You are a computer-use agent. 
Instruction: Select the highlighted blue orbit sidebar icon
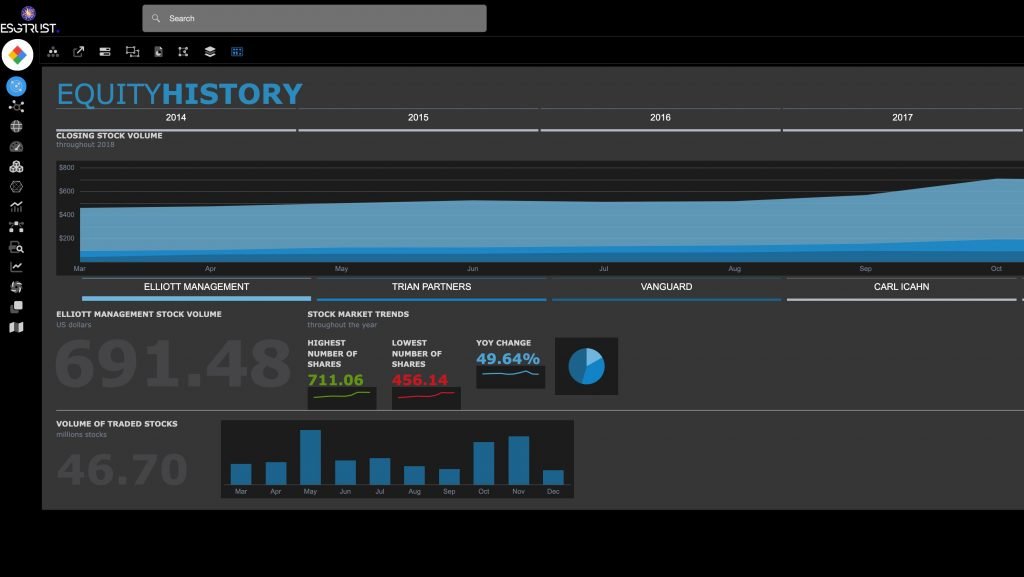pyautogui.click(x=16, y=86)
